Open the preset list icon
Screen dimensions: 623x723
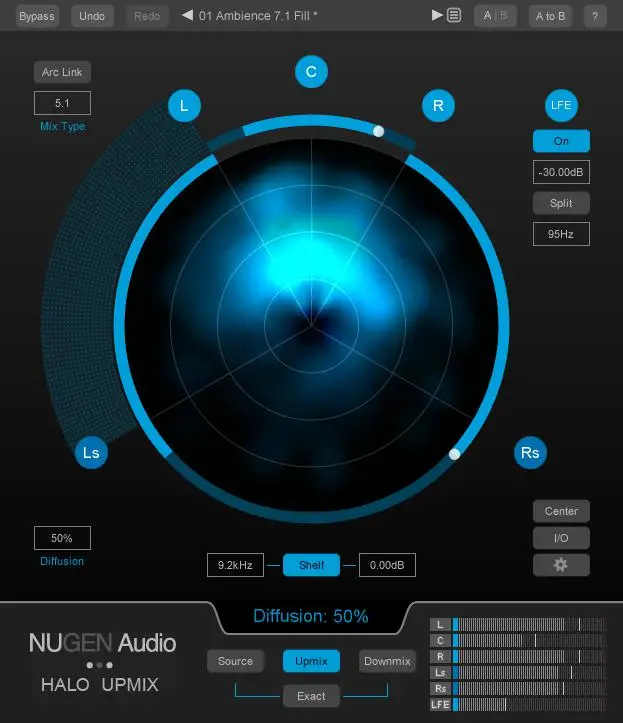[454, 16]
